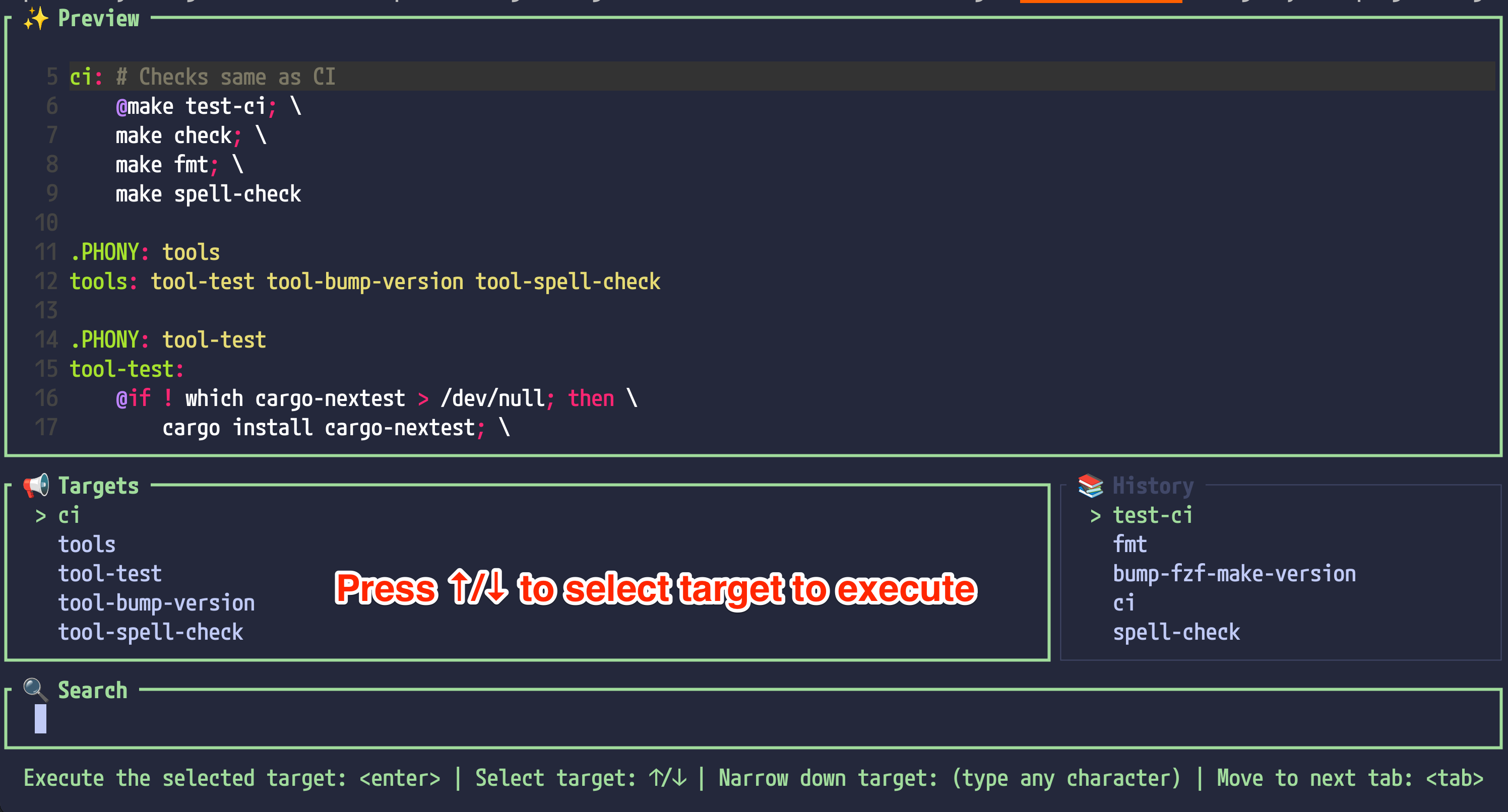Screen dimensions: 1508x812
Task: Switch to the History tab title
Action: 1153,486
